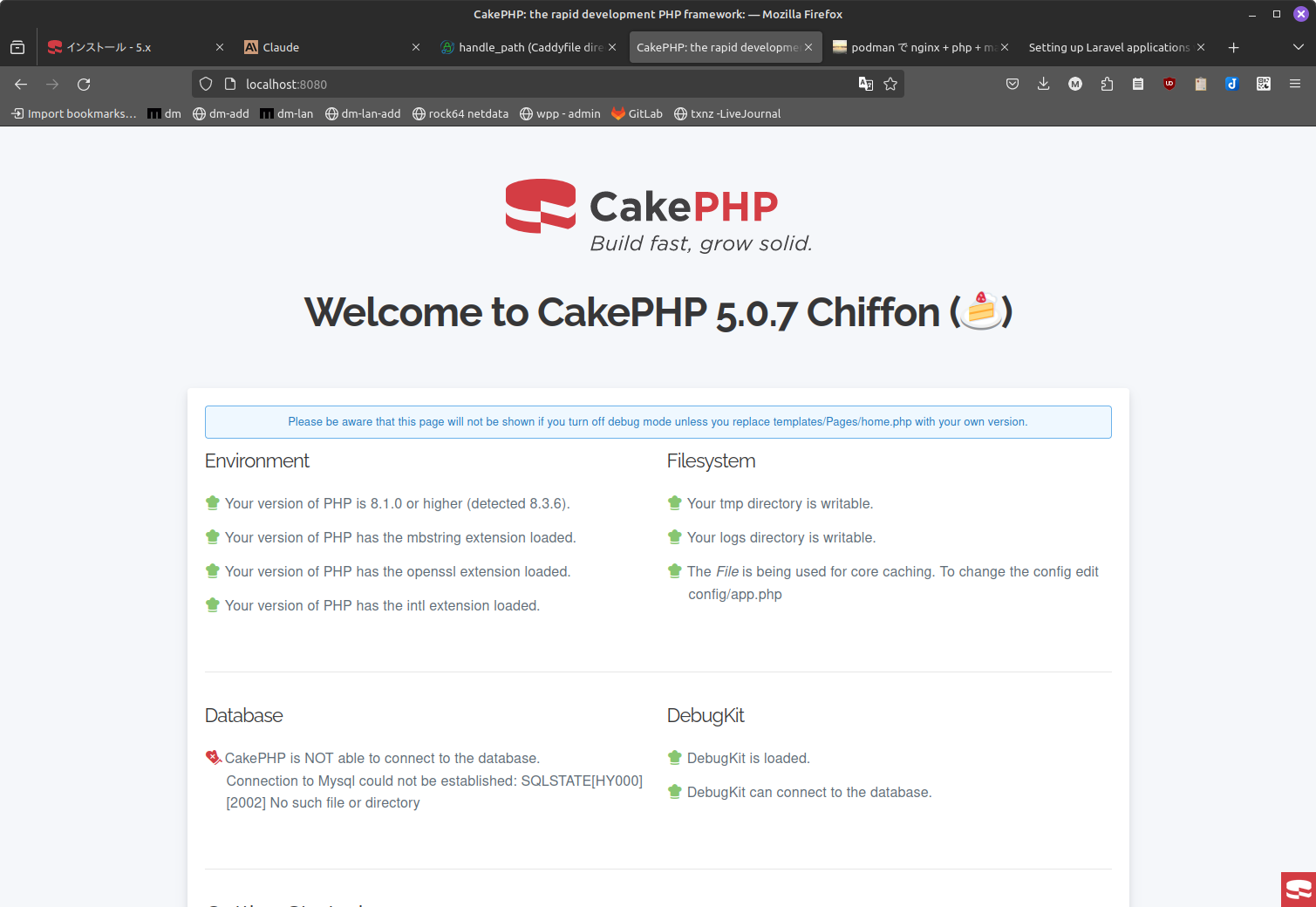Viewport: 1316px width, 907px height.
Task: Open the GitLab bookmark
Action: tap(637, 113)
